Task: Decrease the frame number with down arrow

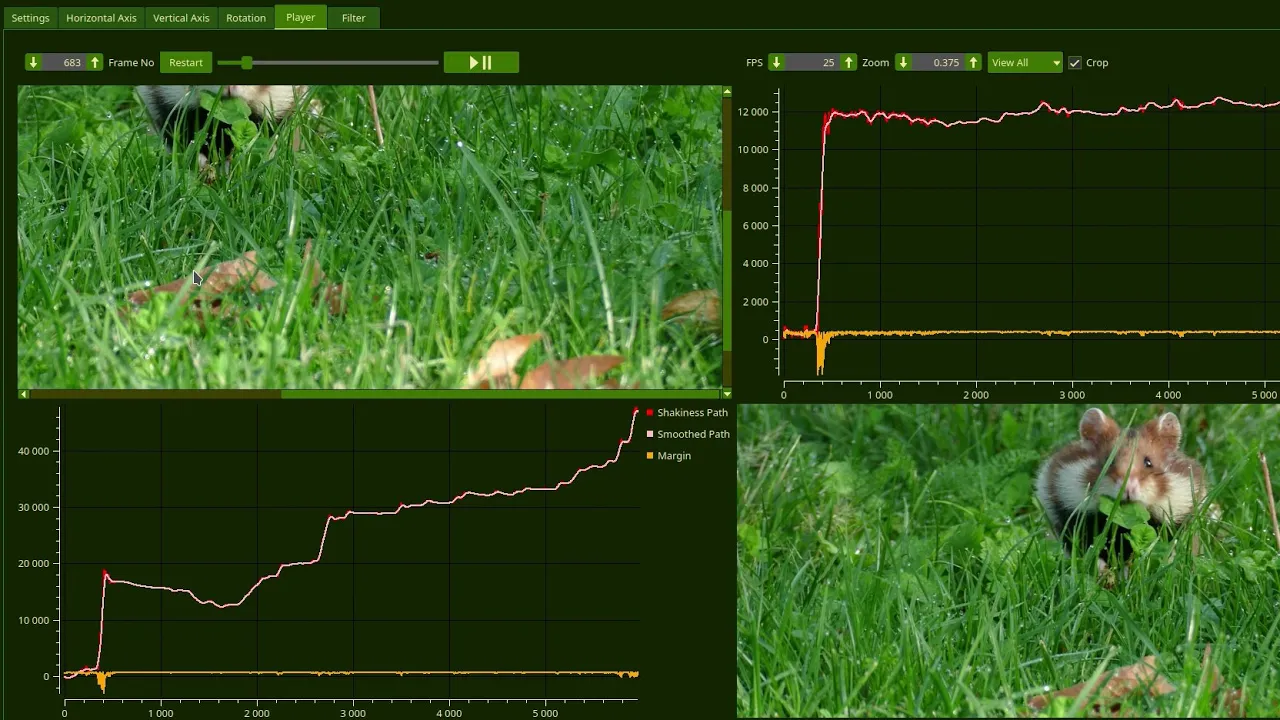Action: (x=33, y=62)
